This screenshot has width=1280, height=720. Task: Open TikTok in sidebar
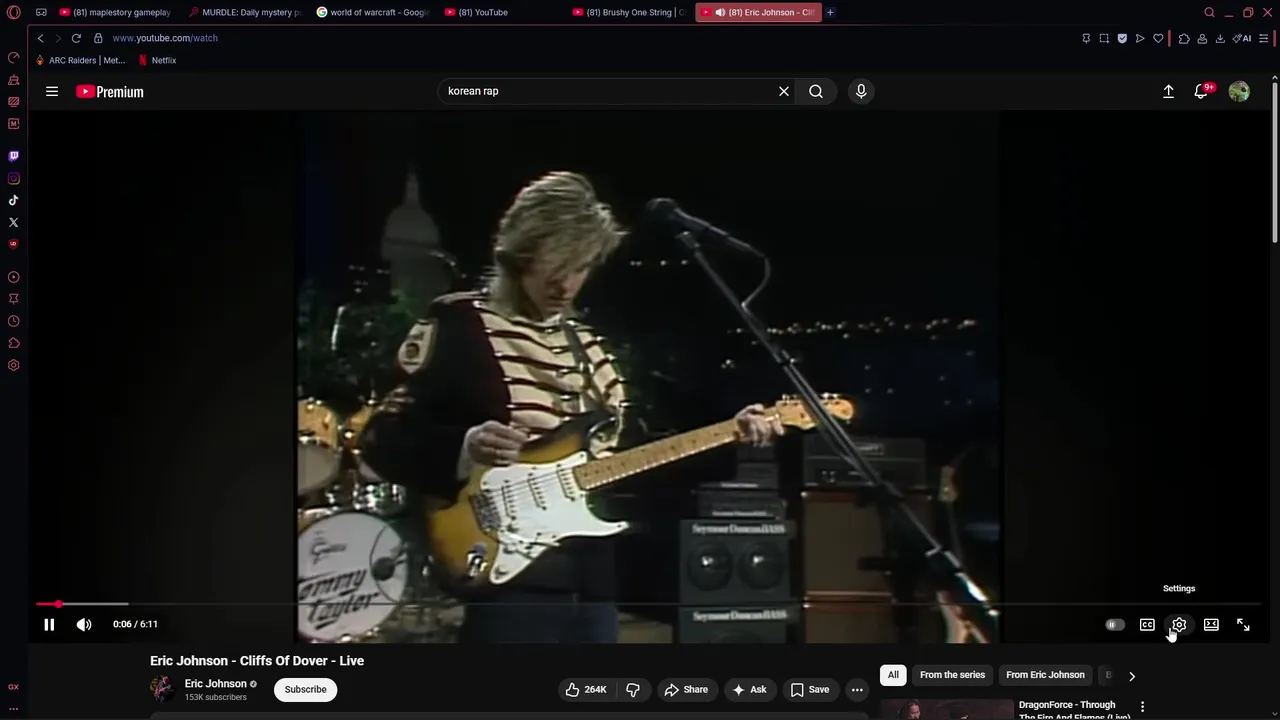point(13,200)
